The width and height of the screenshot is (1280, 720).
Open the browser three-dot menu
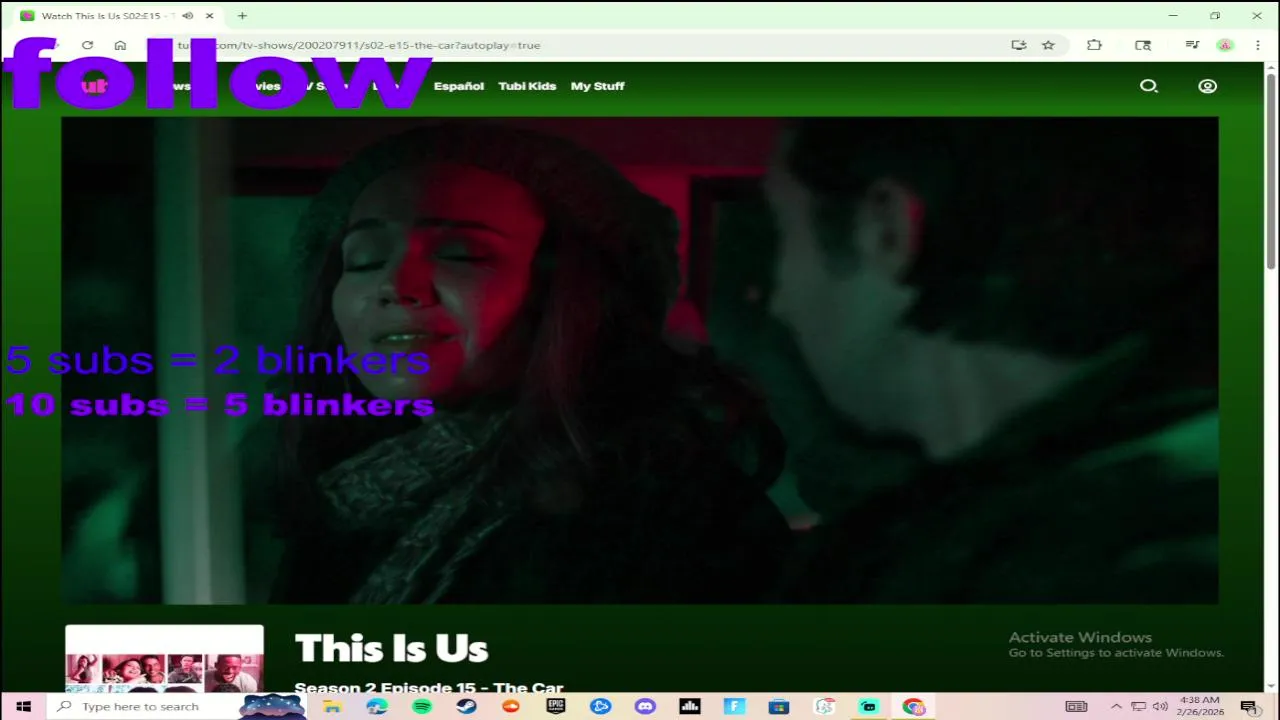click(x=1257, y=45)
